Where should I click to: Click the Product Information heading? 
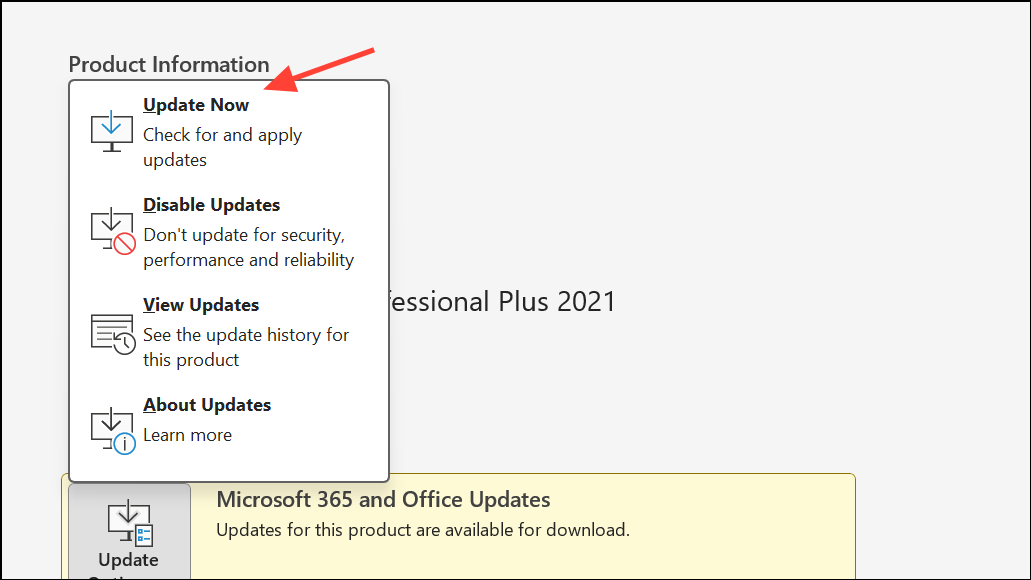tap(169, 64)
